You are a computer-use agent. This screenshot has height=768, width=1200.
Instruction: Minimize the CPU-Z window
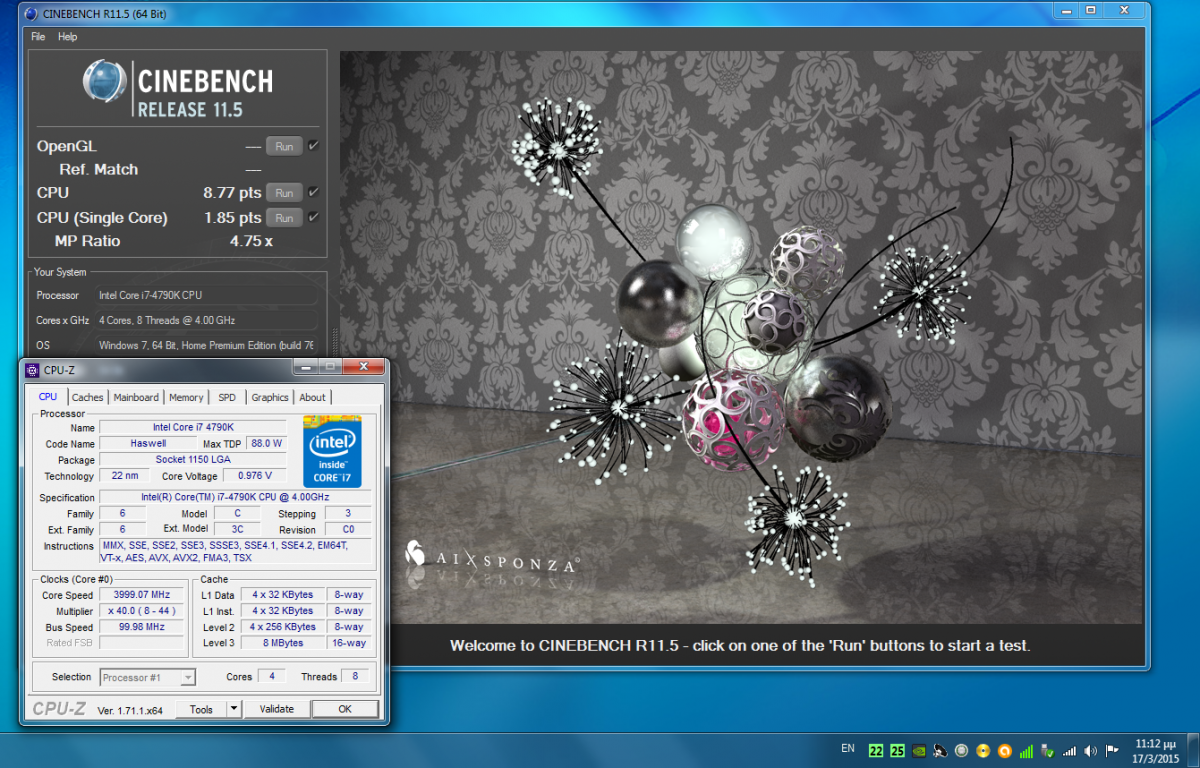coord(306,367)
